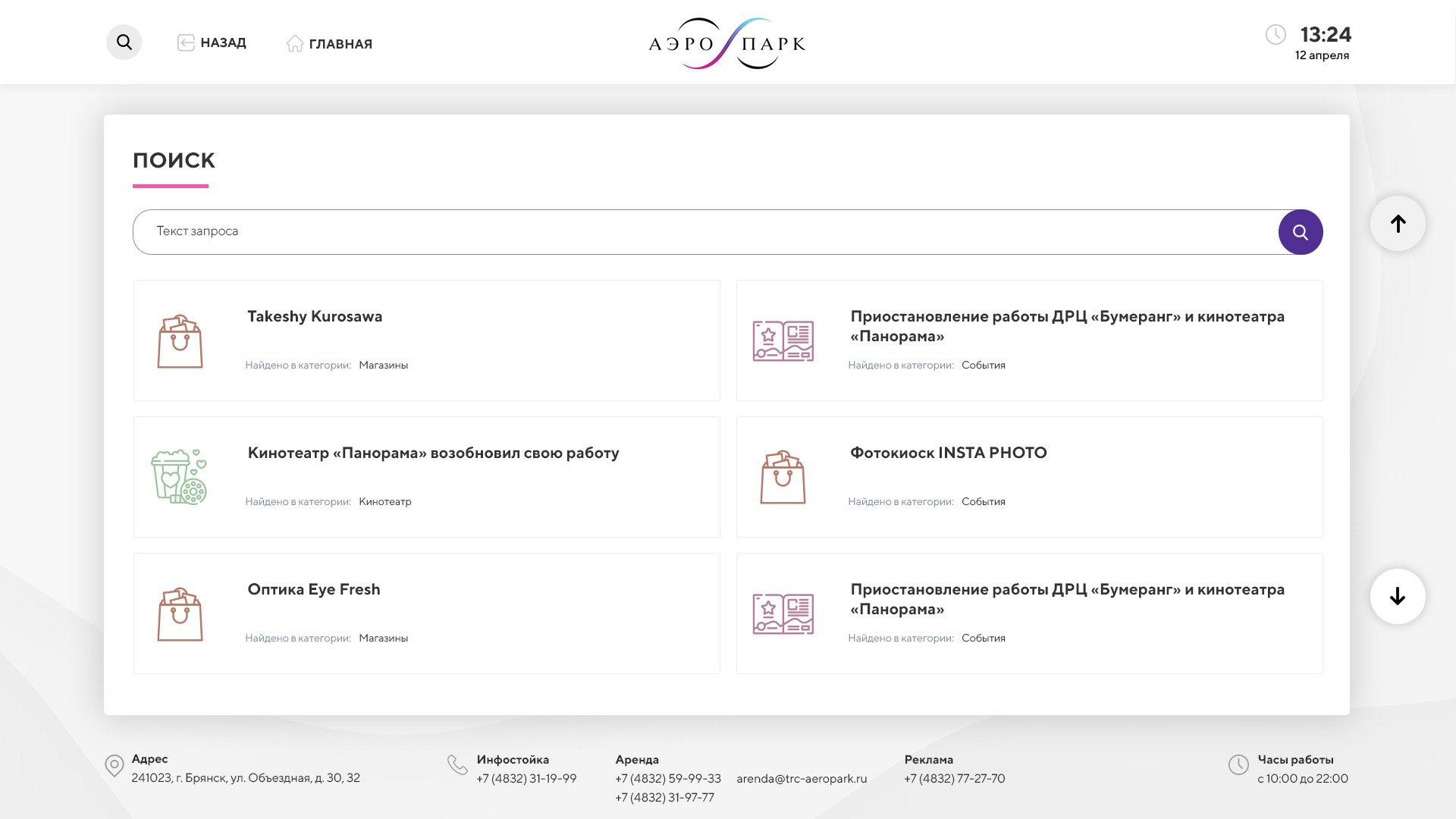Click the map pin address icon

pos(115,766)
